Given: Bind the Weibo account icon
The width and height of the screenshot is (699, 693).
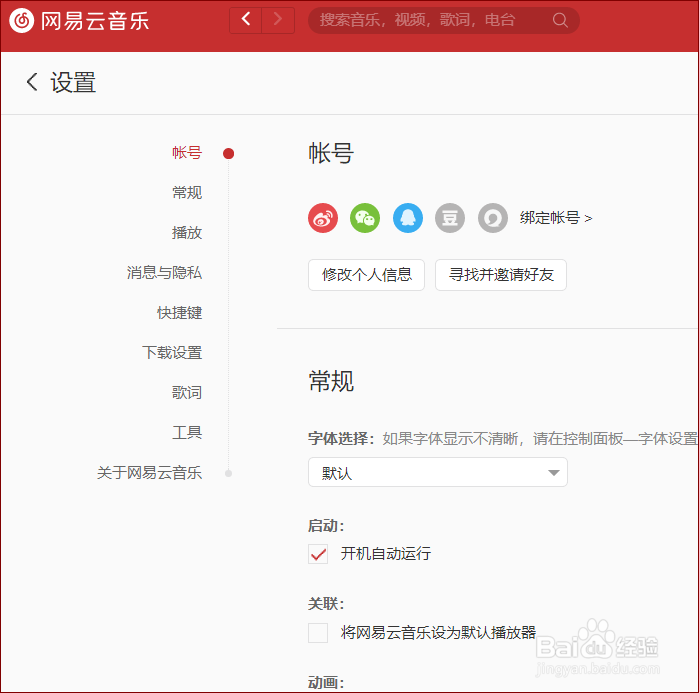Looking at the screenshot, I should tap(323, 218).
